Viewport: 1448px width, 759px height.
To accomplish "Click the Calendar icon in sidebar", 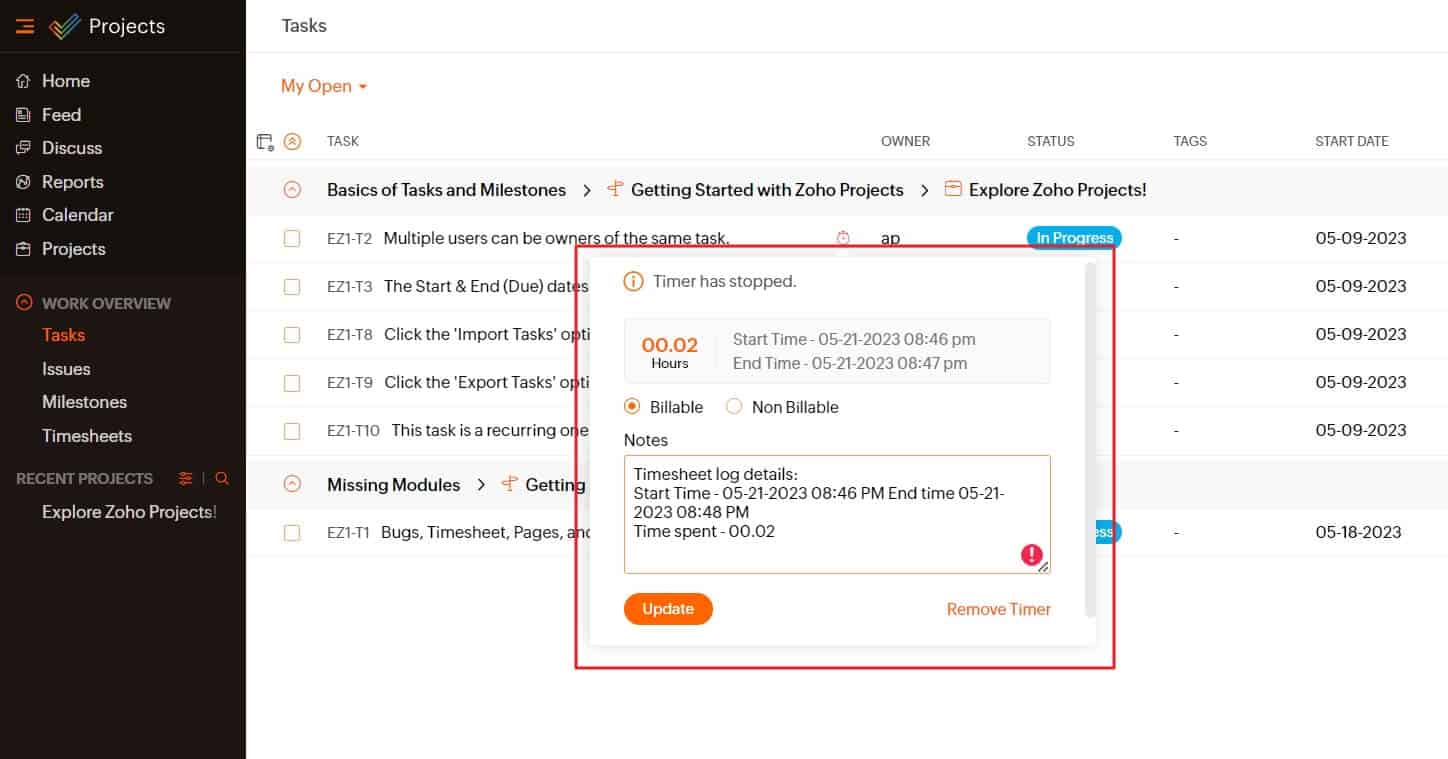I will [23, 215].
